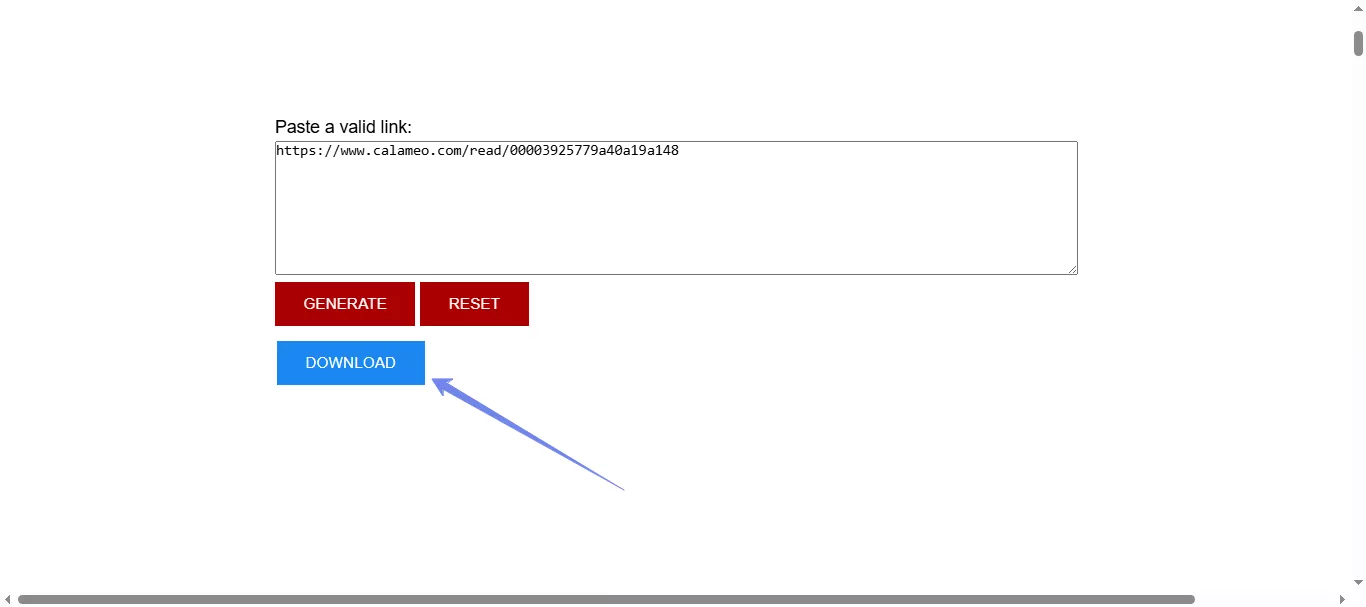
Task: Click the horizontal scrollbar thumb
Action: [x=600, y=597]
